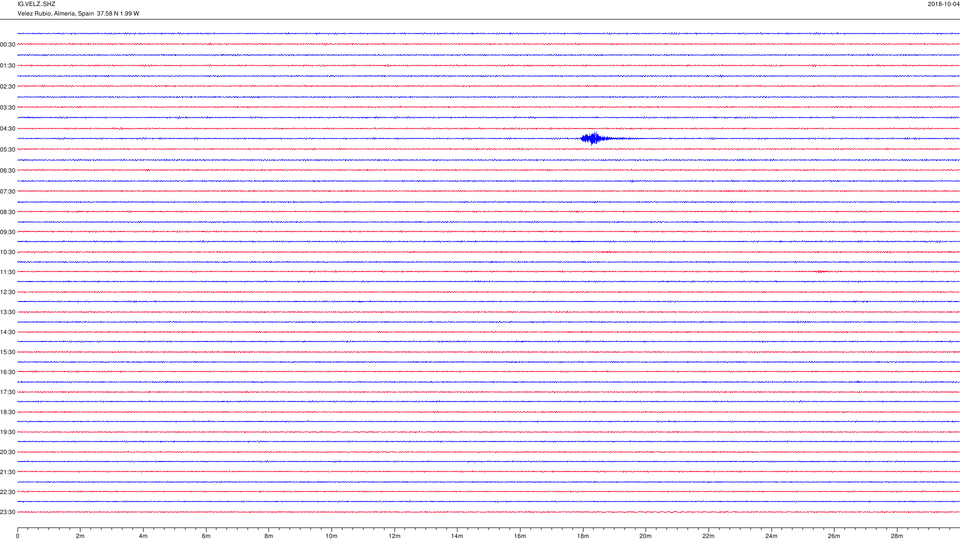Select the 13:30 time label
The width and height of the screenshot is (960, 540).
click(x=7, y=312)
